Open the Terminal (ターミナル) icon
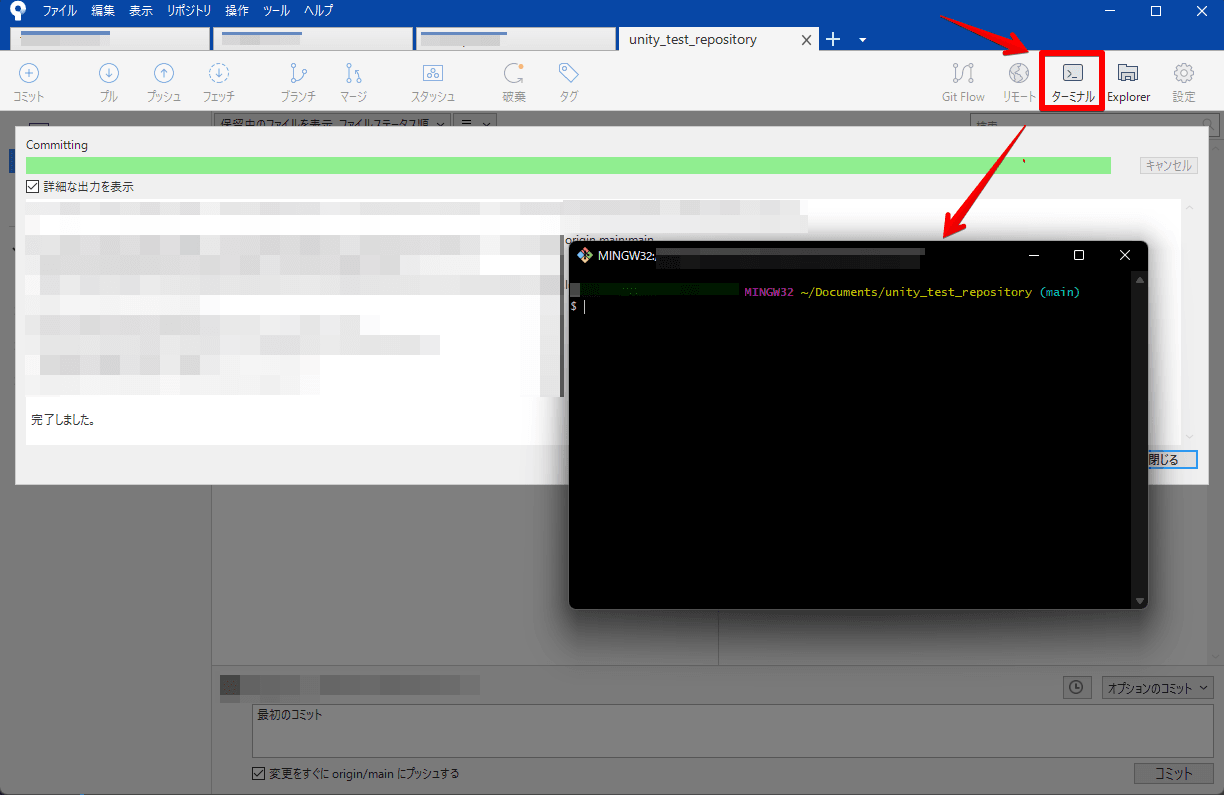The image size is (1224, 795). coord(1072,81)
